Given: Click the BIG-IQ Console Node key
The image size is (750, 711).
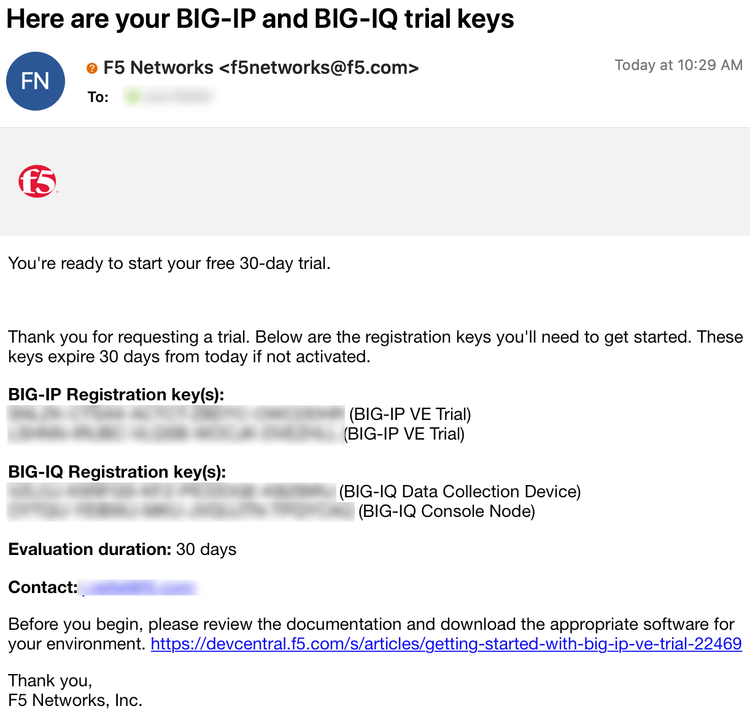Looking at the screenshot, I should pos(181,512).
